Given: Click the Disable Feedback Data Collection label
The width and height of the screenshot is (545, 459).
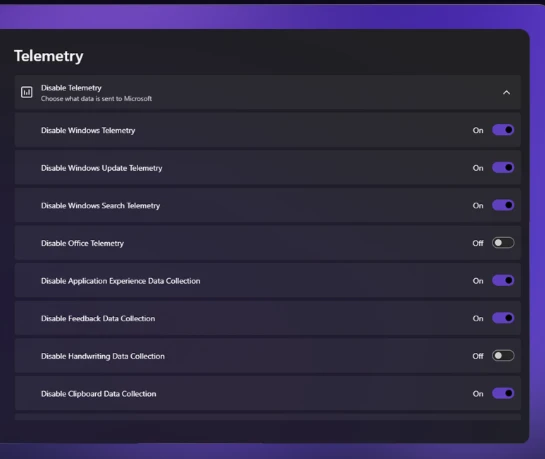Looking at the screenshot, I should tap(98, 319).
